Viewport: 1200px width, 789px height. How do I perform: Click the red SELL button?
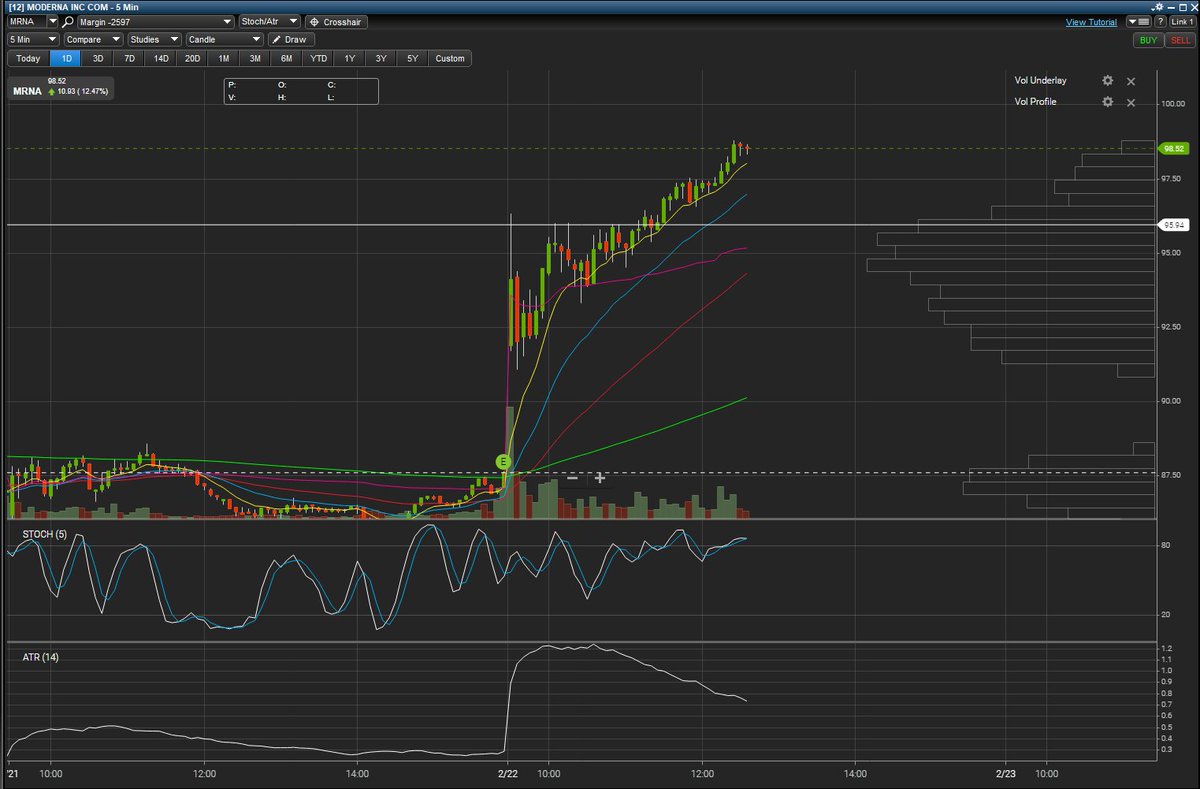click(x=1180, y=40)
